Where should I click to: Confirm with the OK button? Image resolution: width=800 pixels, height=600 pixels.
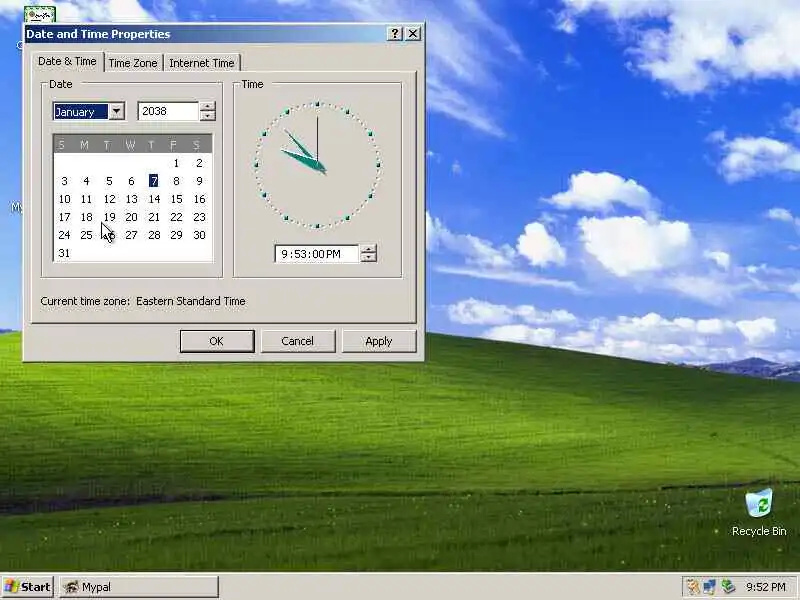click(217, 341)
